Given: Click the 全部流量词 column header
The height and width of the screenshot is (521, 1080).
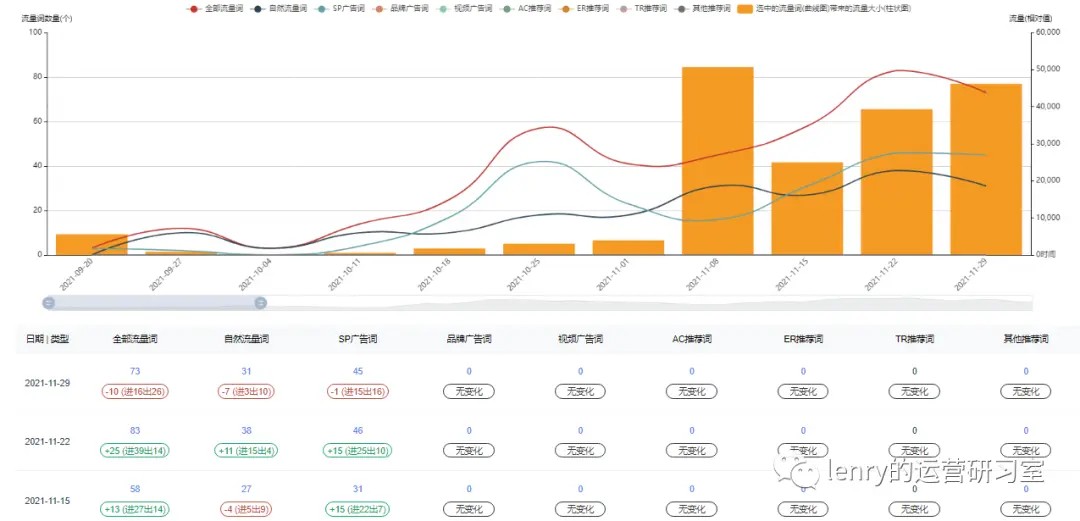Looking at the screenshot, I should tap(135, 339).
